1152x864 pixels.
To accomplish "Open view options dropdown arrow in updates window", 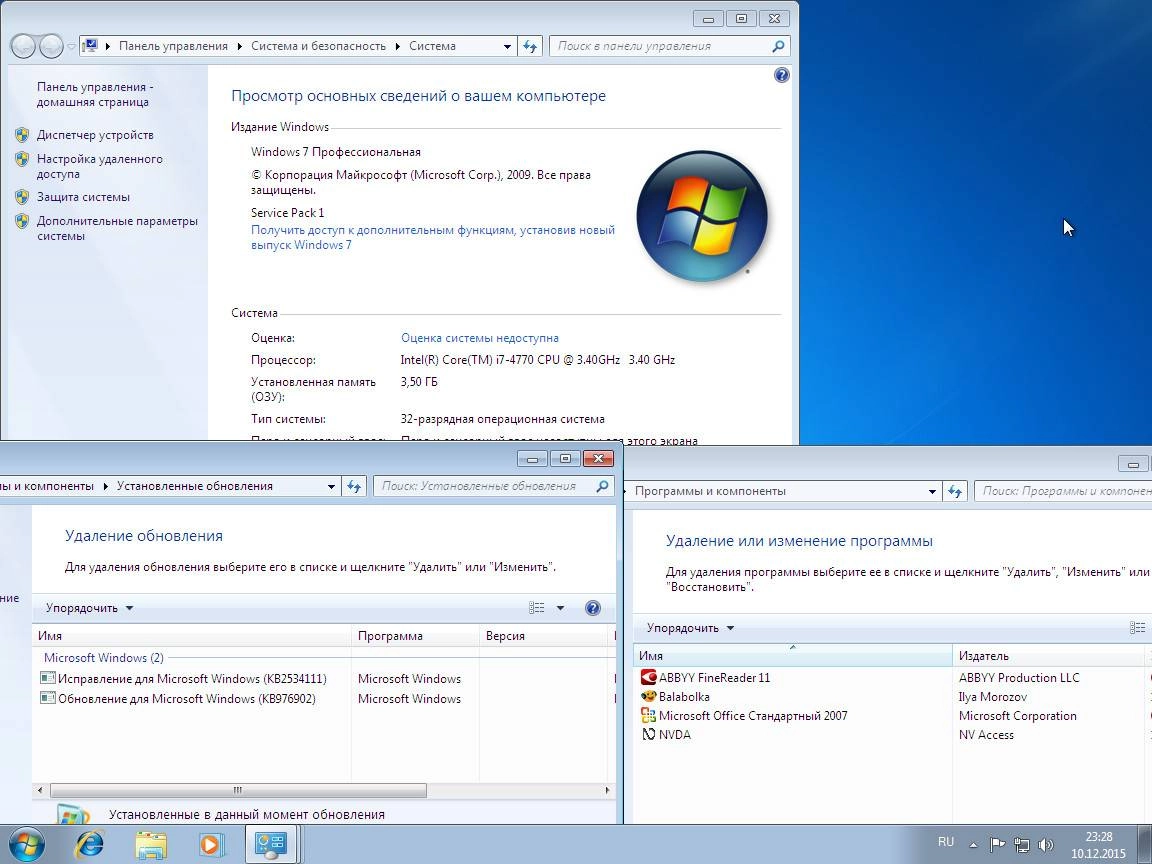I will coord(561,608).
